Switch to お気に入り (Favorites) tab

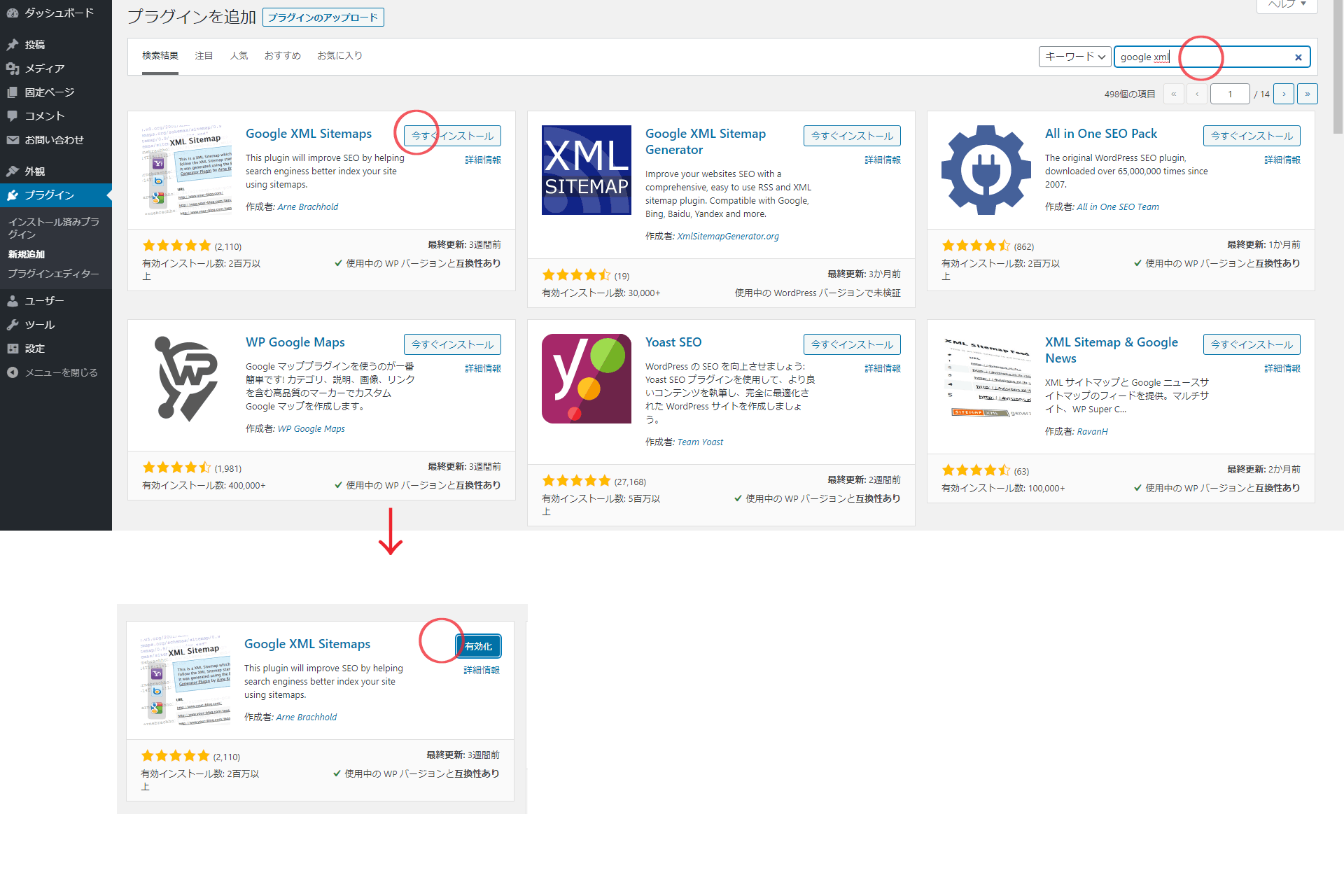[339, 56]
